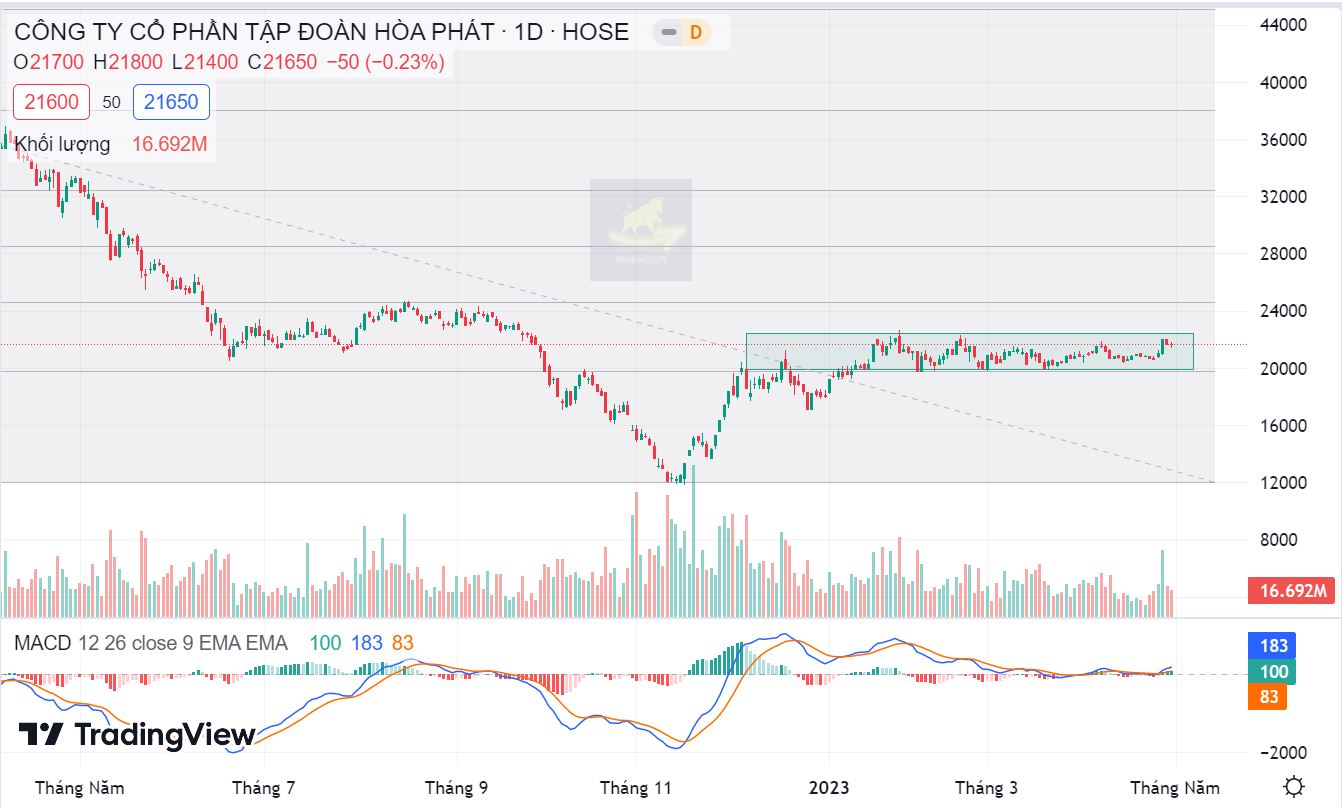The width and height of the screenshot is (1342, 807).
Task: Click the orange D delayed-data badge
Action: [696, 33]
